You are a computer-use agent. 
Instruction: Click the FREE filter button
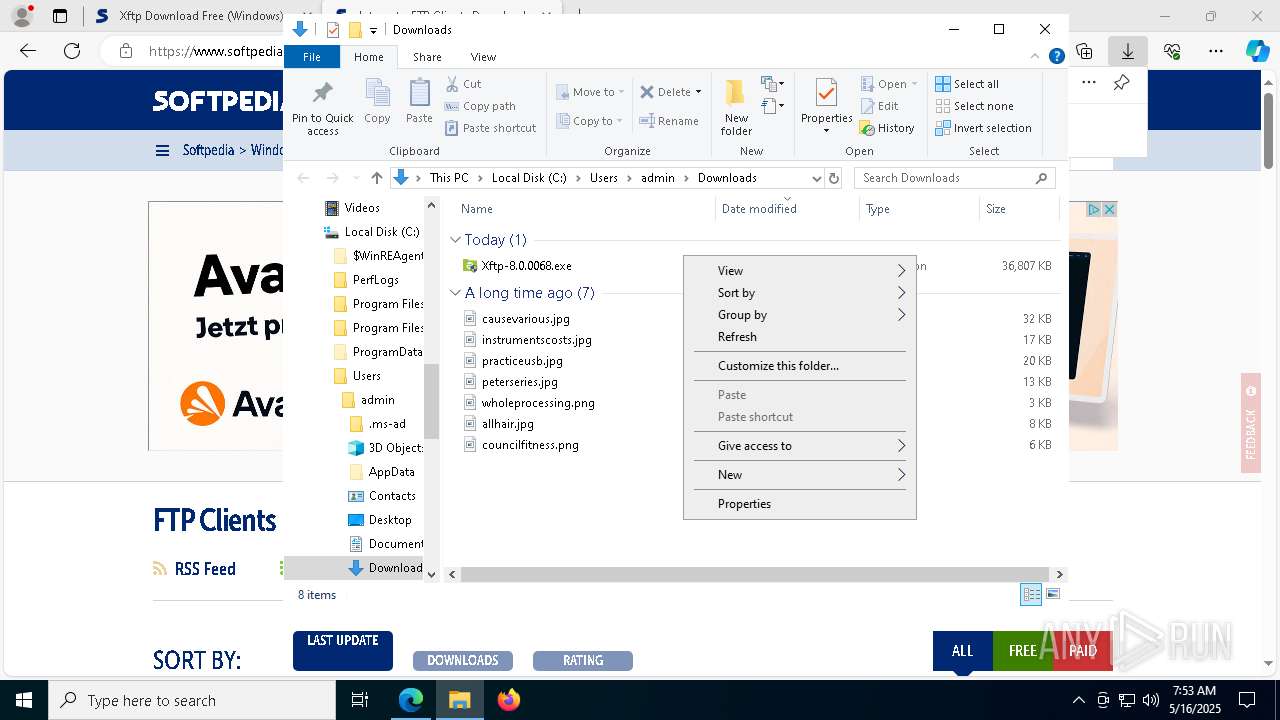1023,651
